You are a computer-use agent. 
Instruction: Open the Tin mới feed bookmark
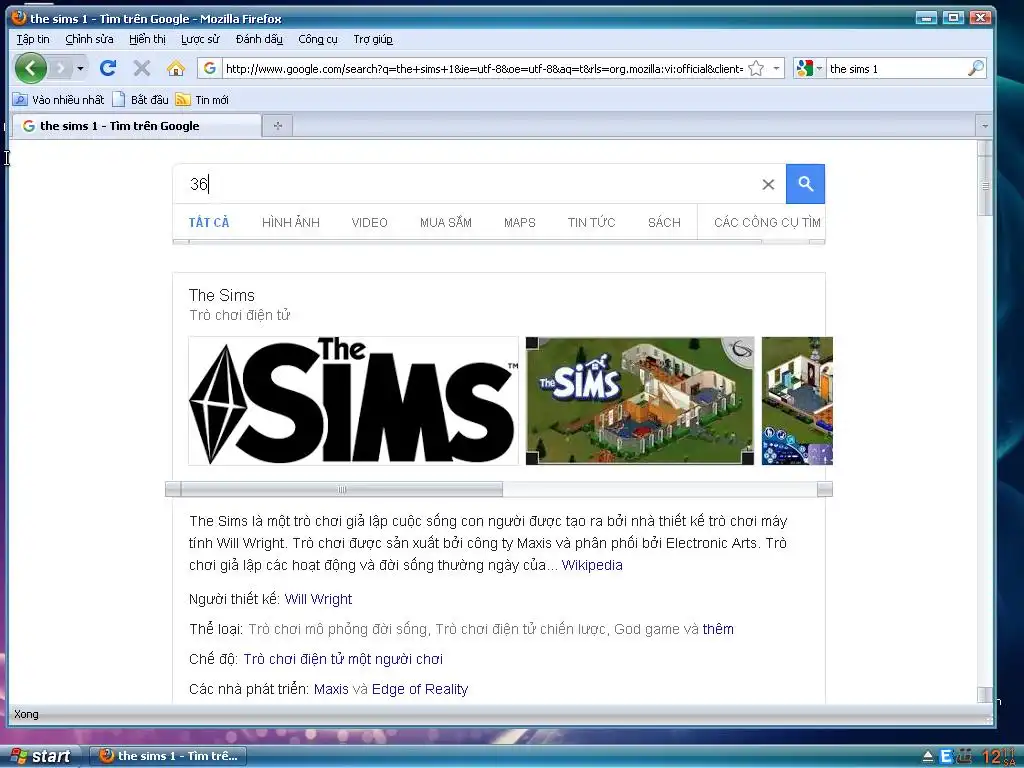tap(202, 100)
